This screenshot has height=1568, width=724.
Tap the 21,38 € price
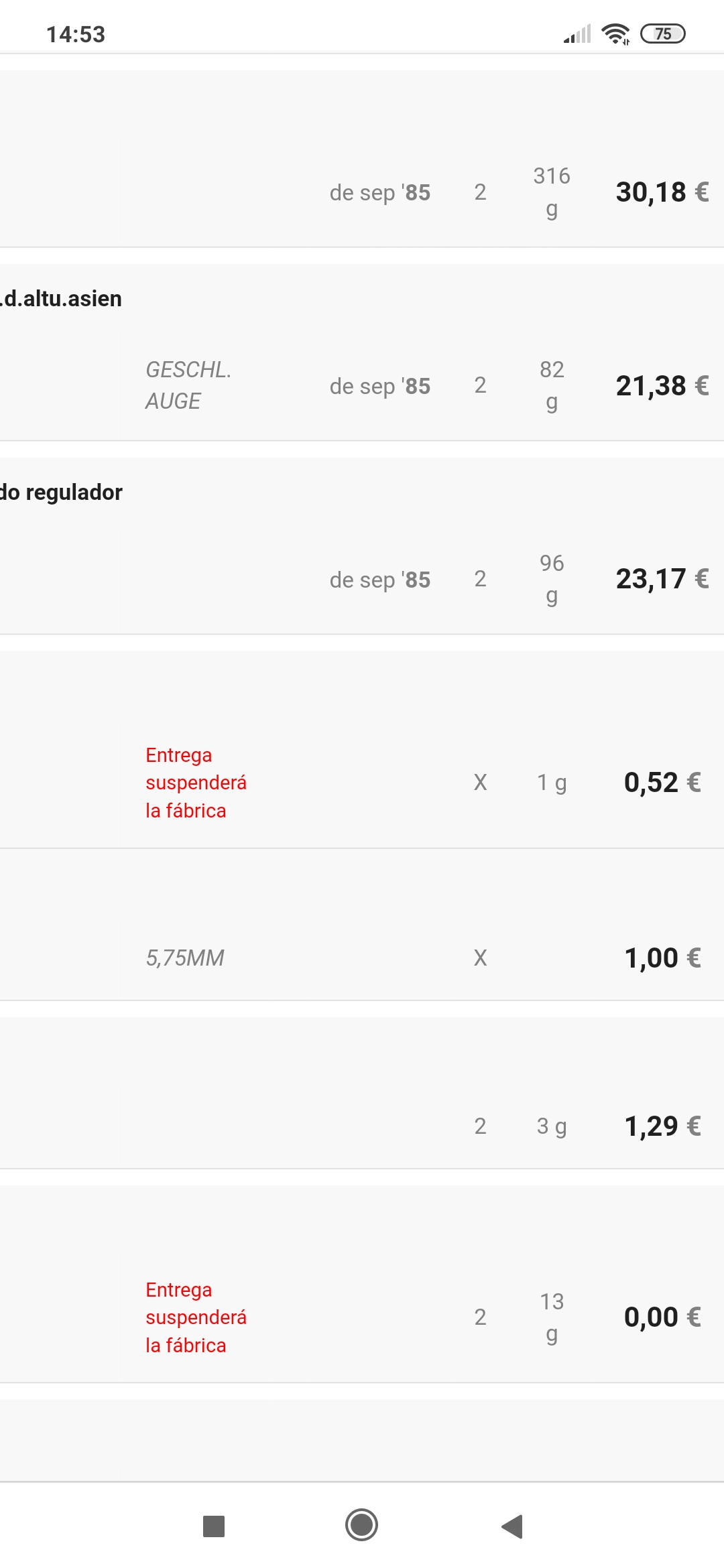662,385
